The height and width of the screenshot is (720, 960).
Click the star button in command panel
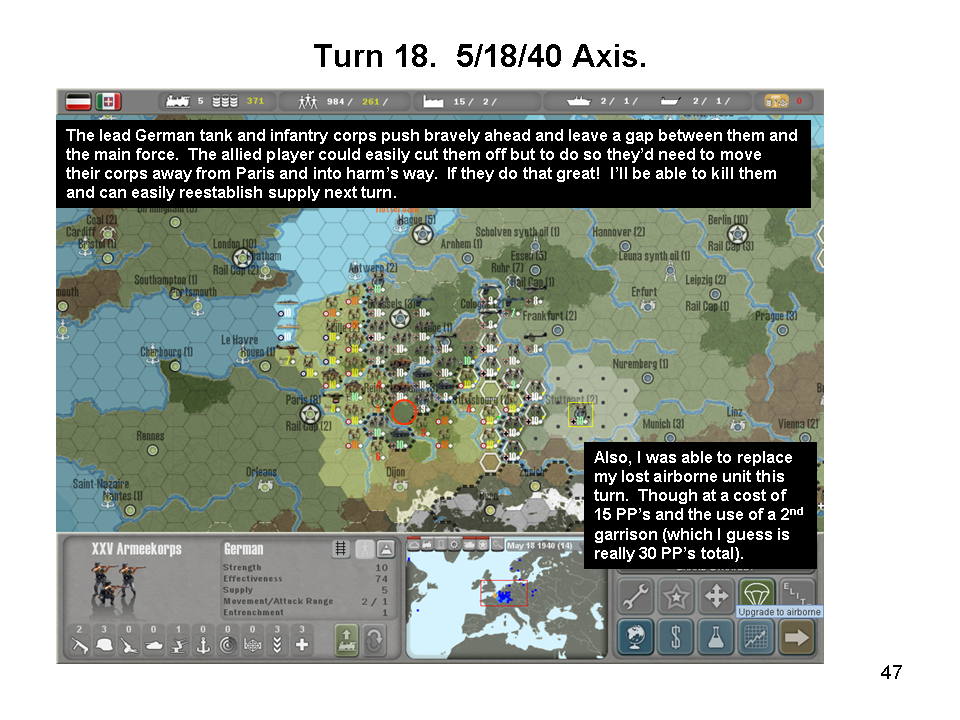[676, 597]
